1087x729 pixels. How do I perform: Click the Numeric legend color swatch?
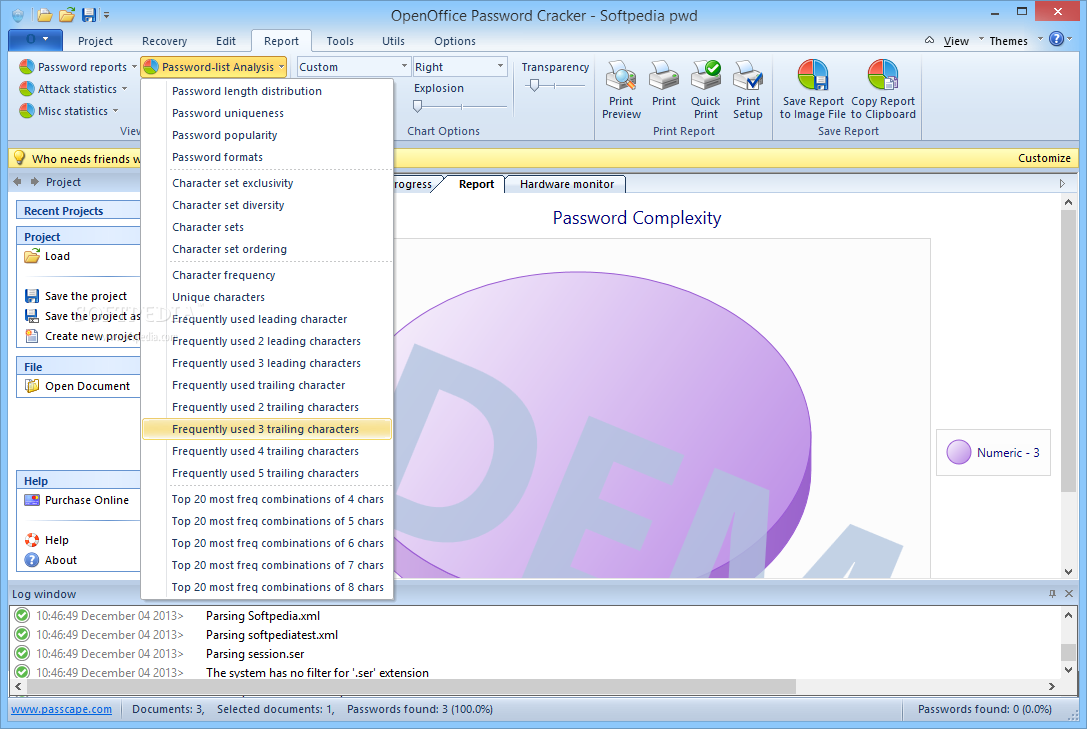959,453
